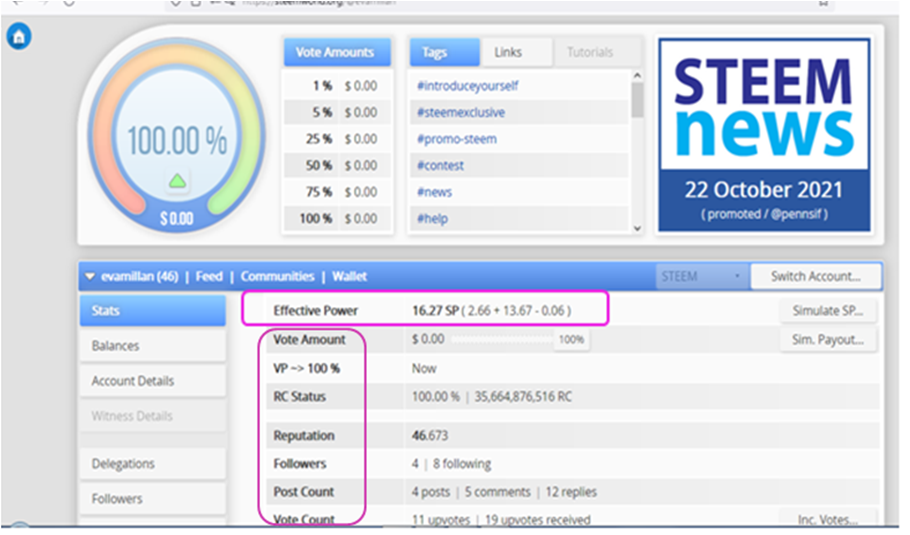This screenshot has width=910, height=535.
Task: Open the STEEM news banner
Action: click(x=764, y=135)
